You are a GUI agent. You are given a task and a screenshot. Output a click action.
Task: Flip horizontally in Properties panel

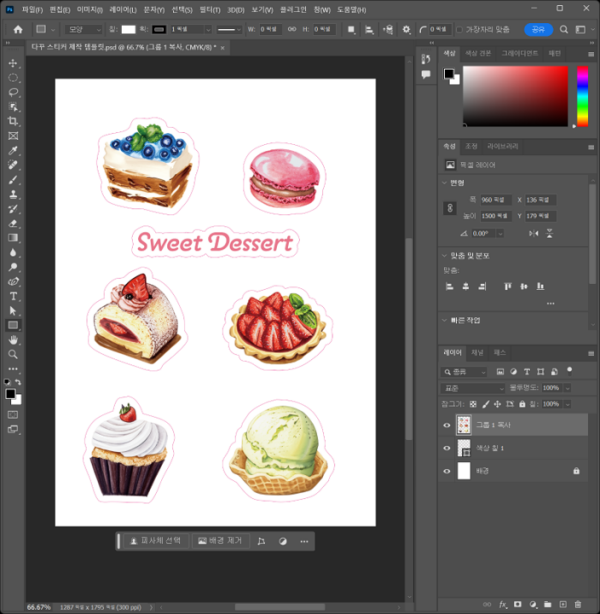tap(533, 233)
